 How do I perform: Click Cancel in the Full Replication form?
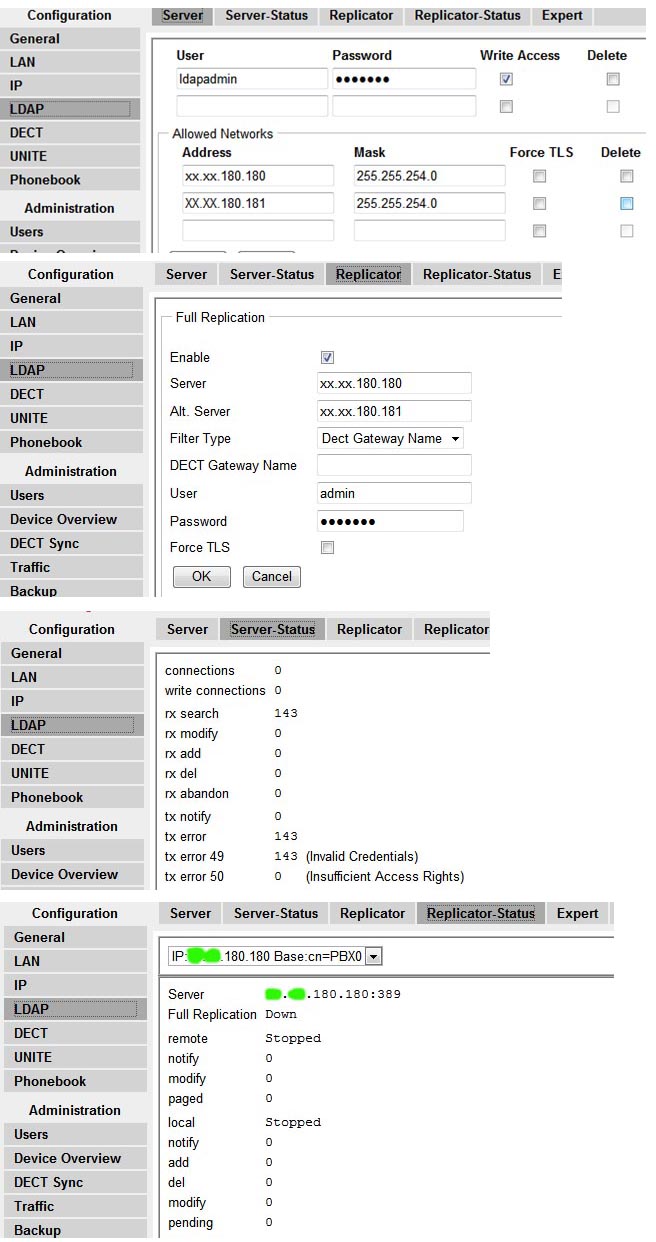(x=272, y=576)
